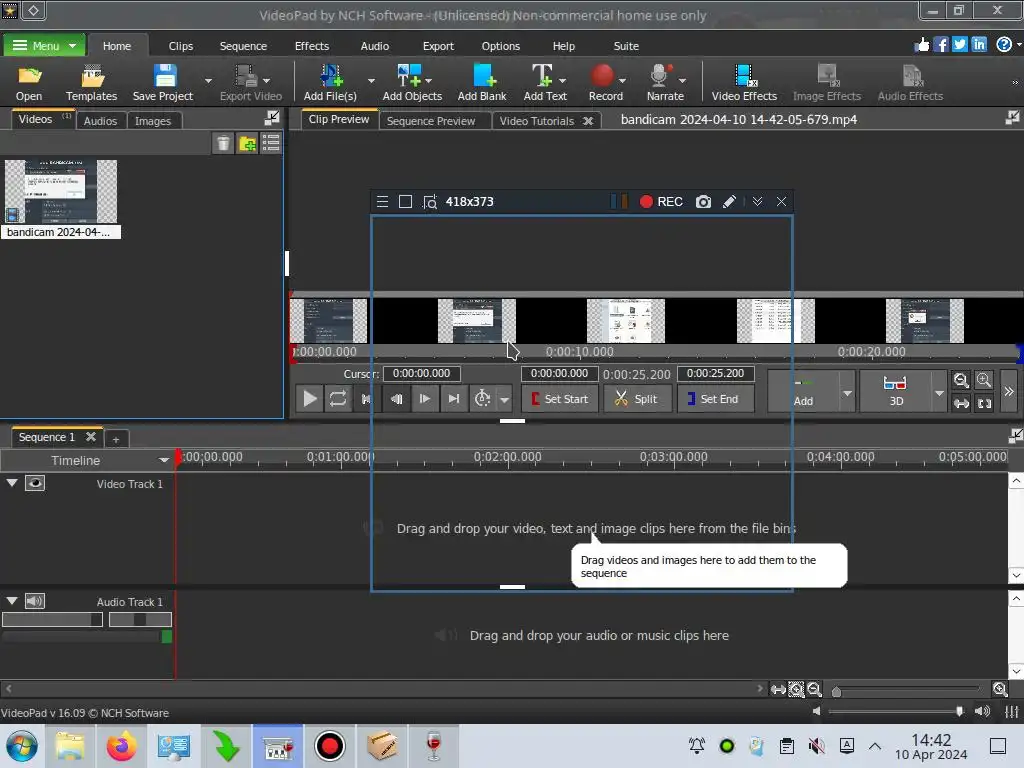Viewport: 1024px width, 768px height.
Task: Click Set Start button
Action: [x=560, y=398]
